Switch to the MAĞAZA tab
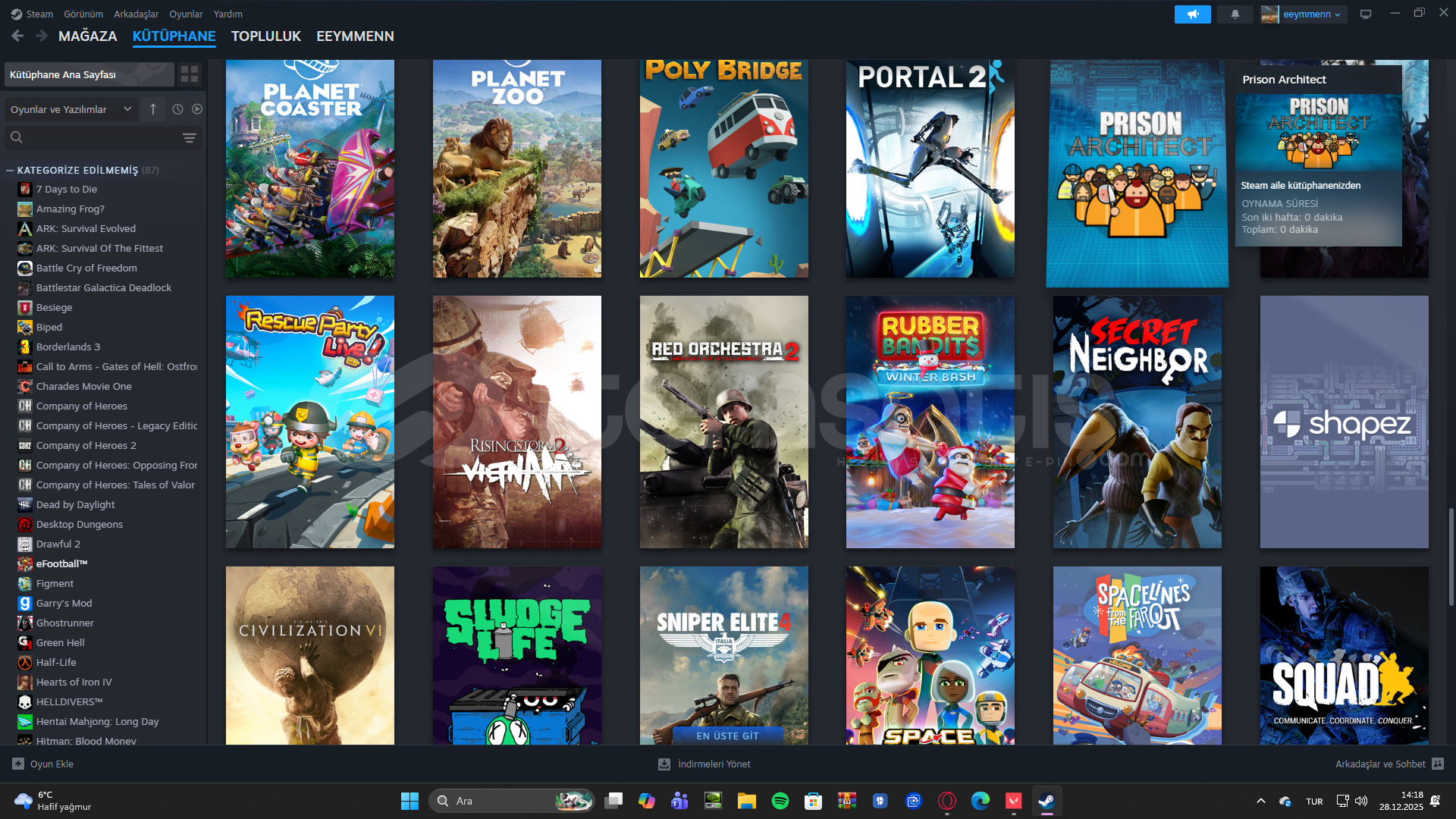1456x819 pixels. 87,36
